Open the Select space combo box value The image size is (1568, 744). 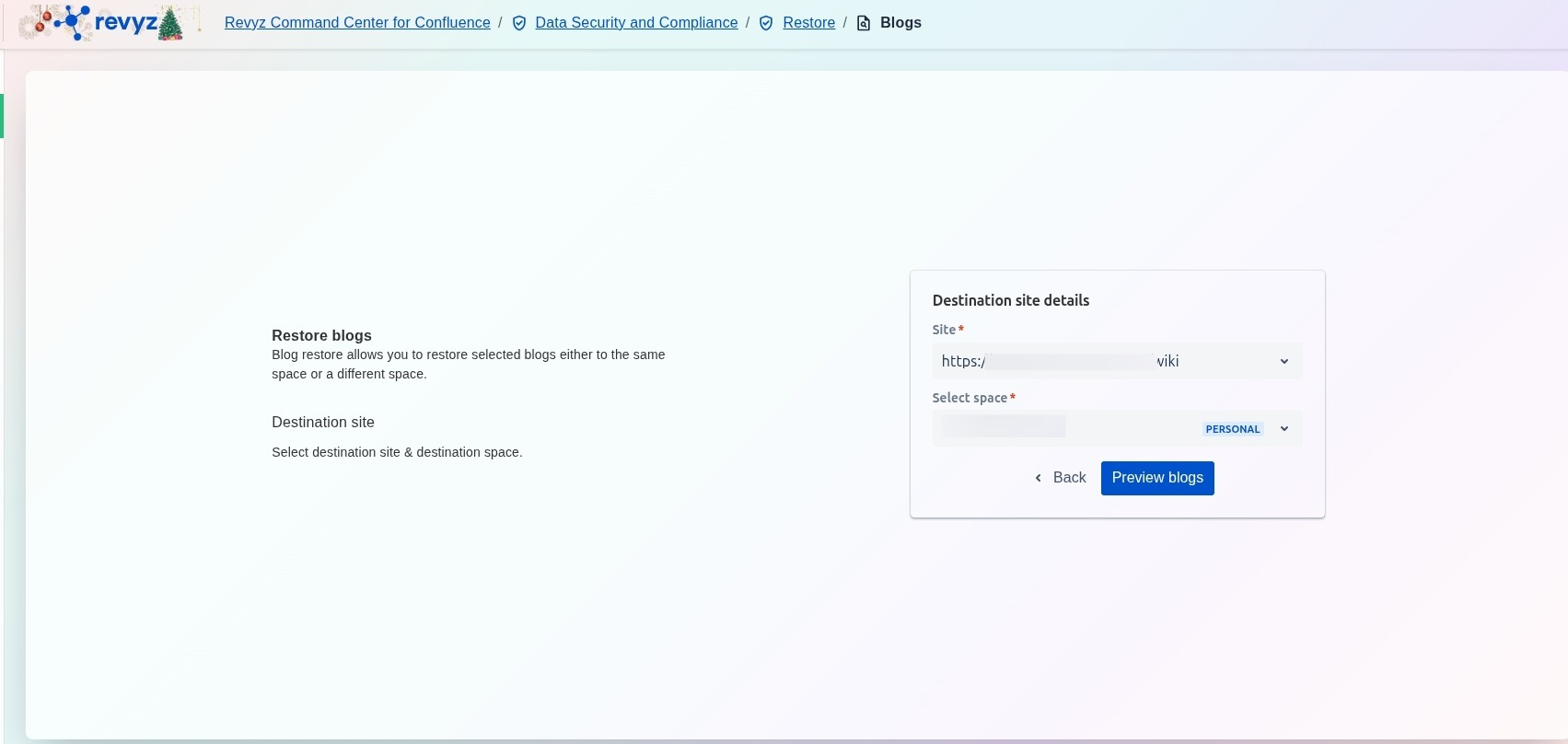(x=1059, y=427)
